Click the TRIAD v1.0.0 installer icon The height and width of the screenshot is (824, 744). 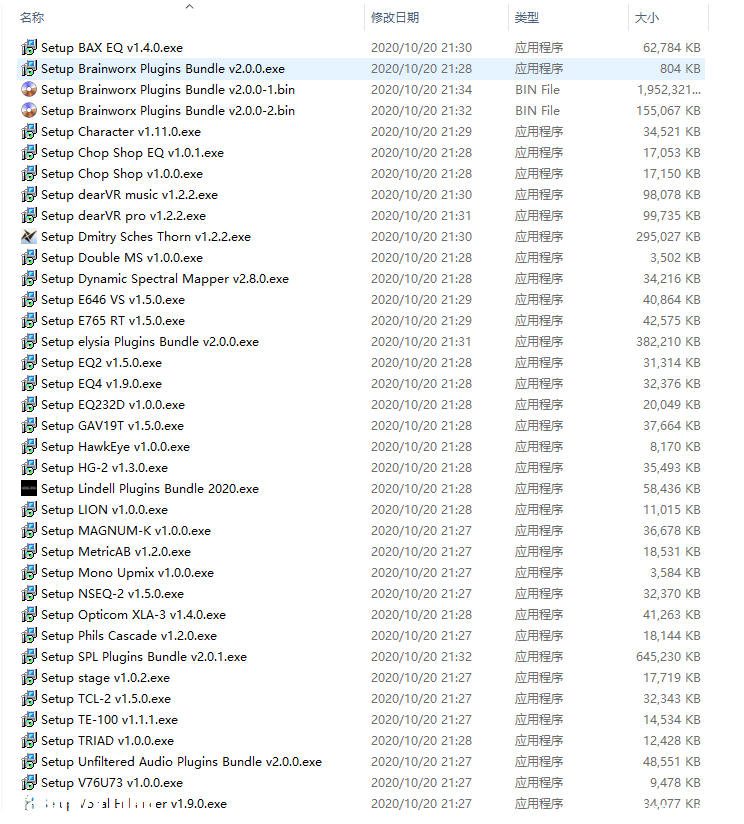[x=29, y=740]
